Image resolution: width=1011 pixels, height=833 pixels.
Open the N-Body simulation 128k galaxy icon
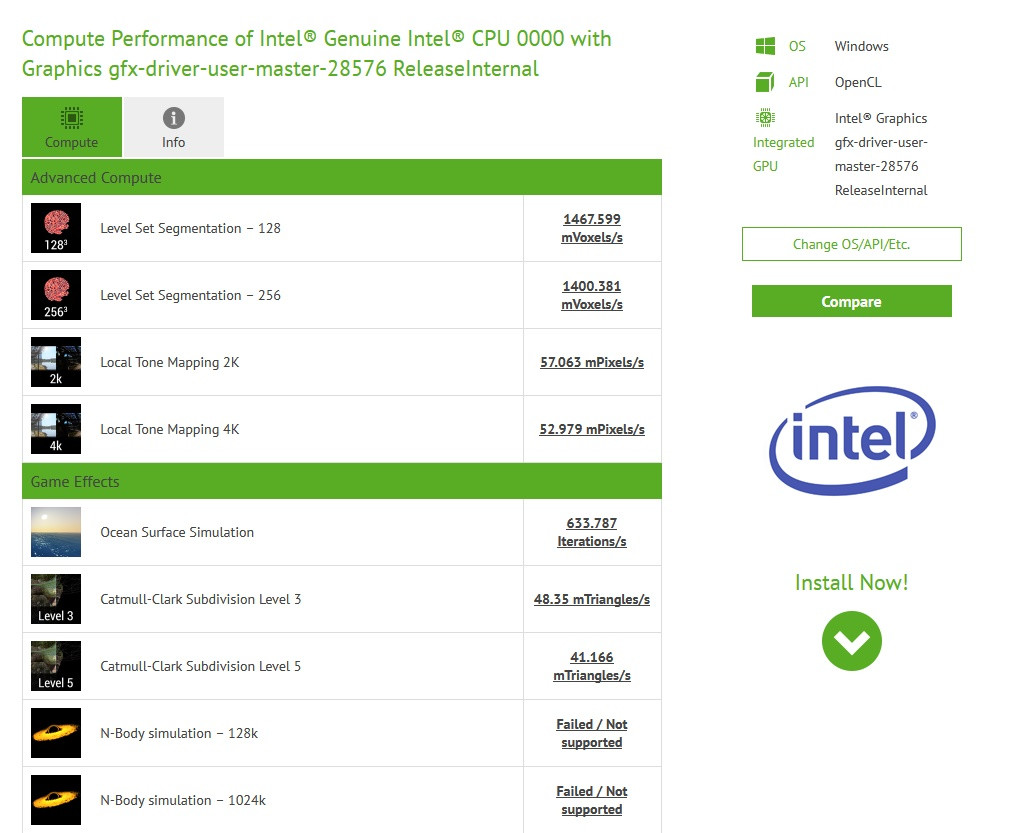[x=55, y=732]
